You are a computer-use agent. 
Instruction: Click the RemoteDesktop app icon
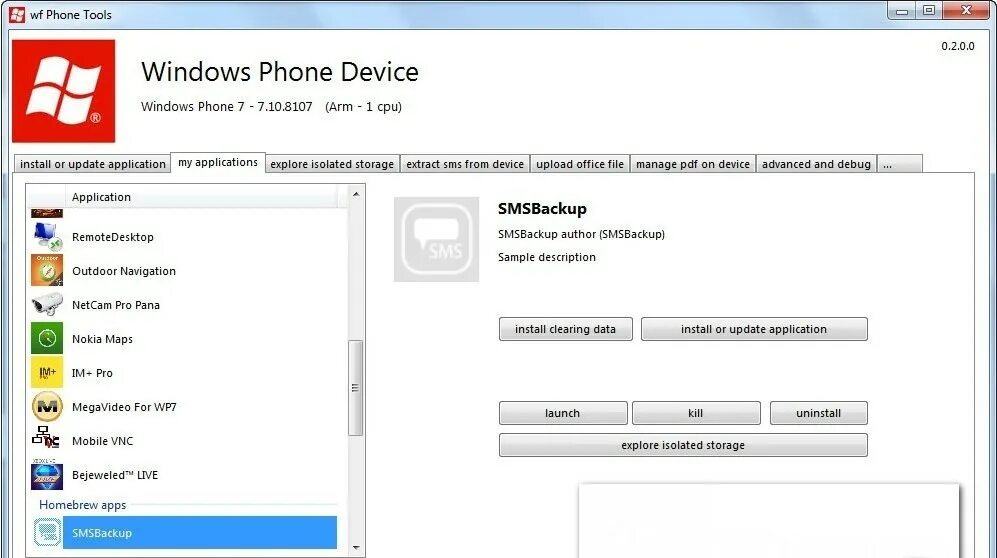pos(47,236)
